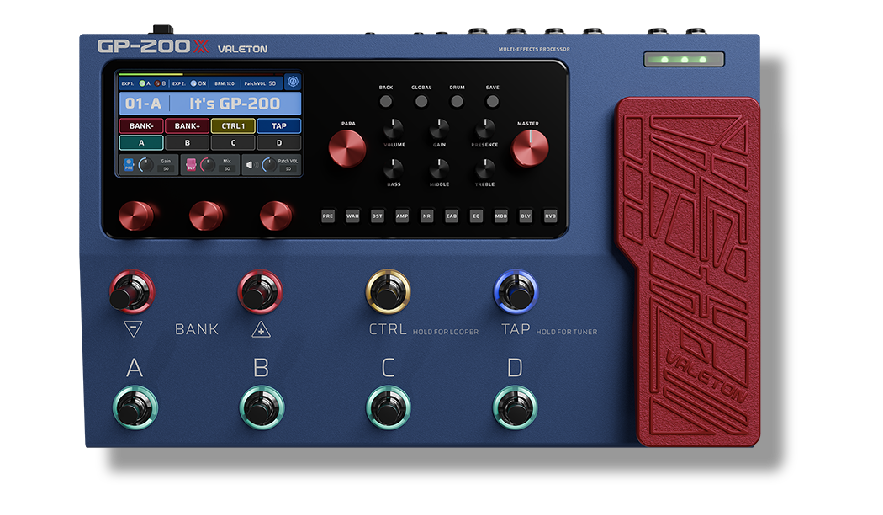Tap the yellow CTRL1 button on screen
The height and width of the screenshot is (515, 883).
tap(233, 126)
